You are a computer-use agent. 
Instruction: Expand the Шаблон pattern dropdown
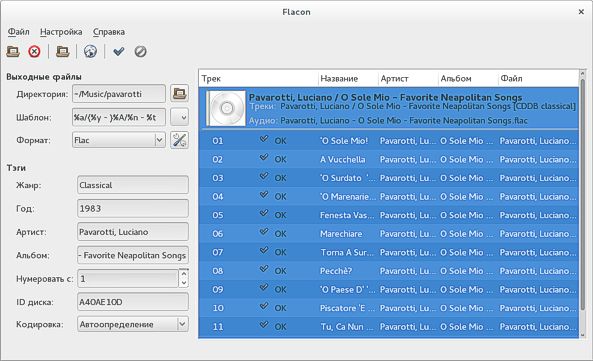179,117
